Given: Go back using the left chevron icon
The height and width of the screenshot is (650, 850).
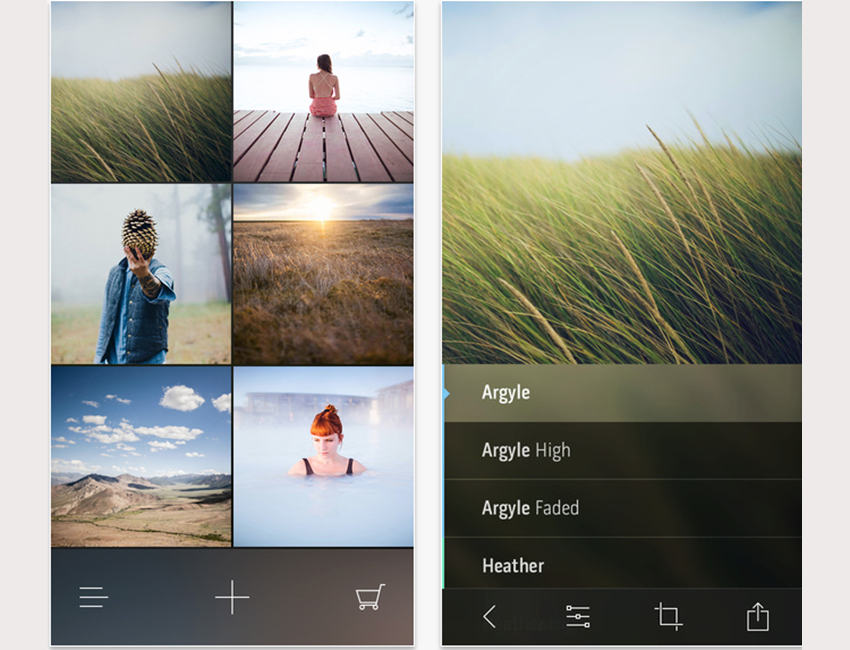Looking at the screenshot, I should [490, 616].
